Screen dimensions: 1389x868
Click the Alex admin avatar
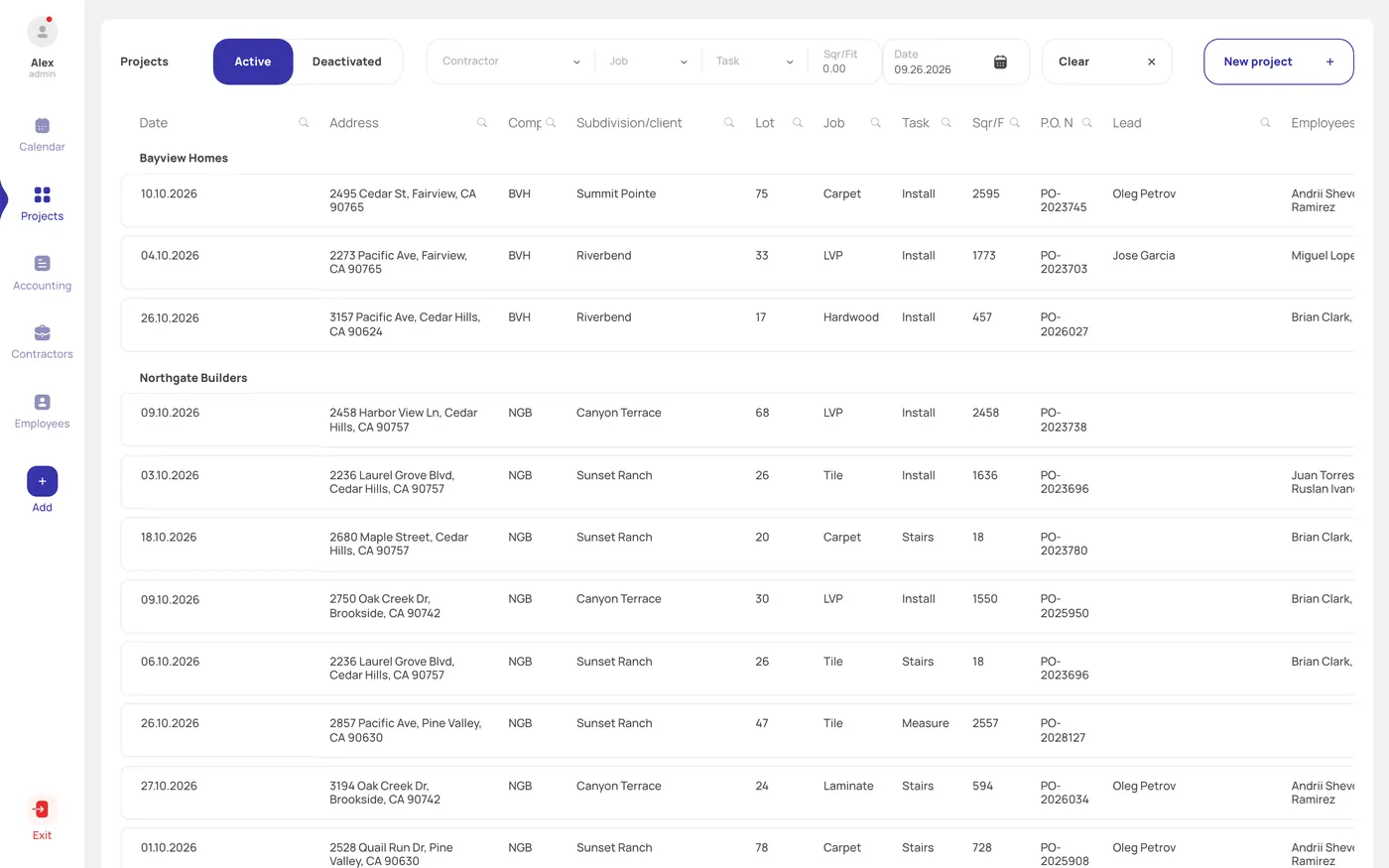pos(42,32)
